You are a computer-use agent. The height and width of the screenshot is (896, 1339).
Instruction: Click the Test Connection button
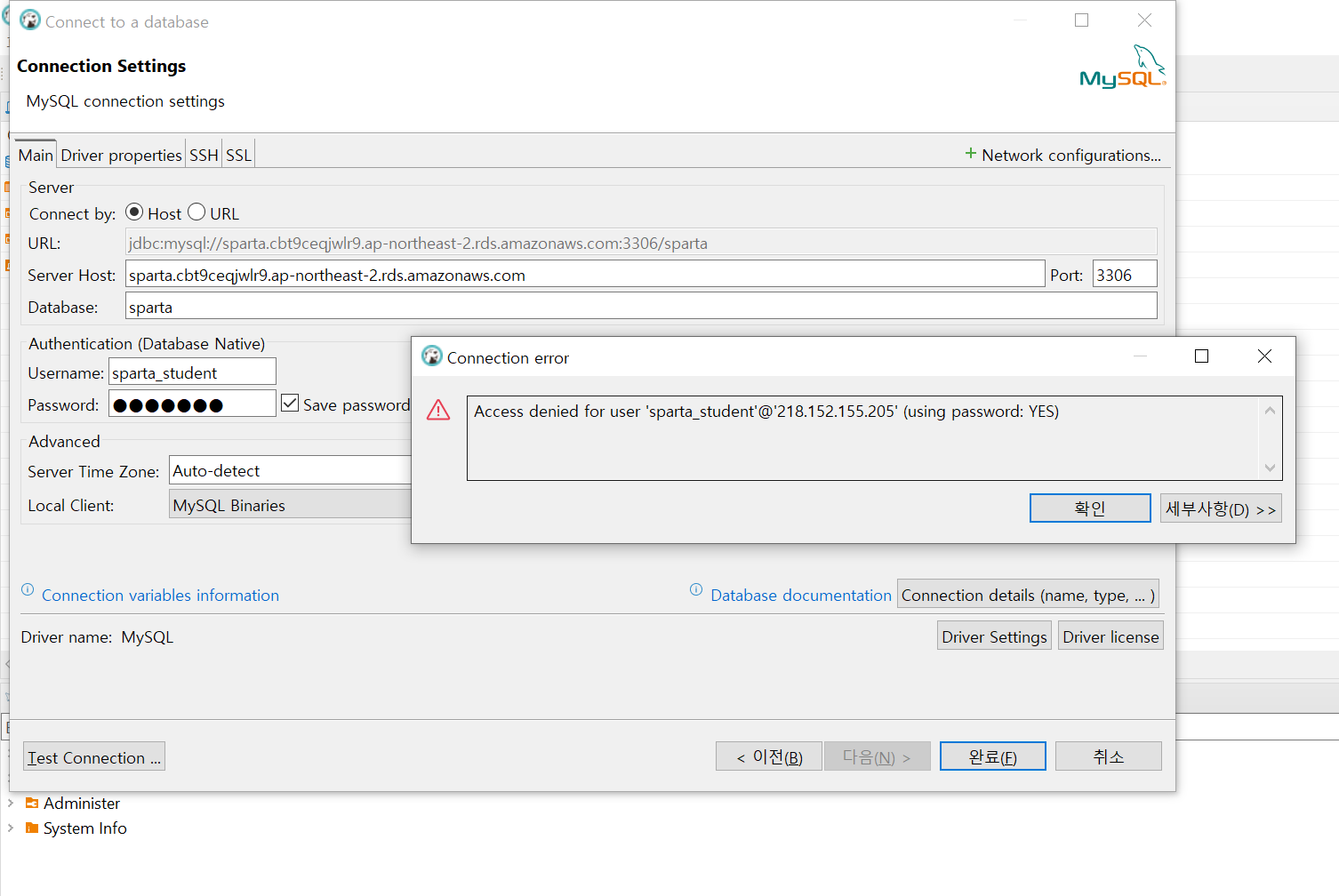tap(93, 756)
